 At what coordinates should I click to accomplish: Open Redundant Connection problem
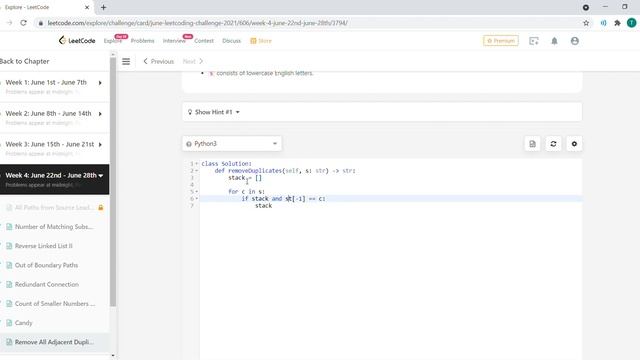pos(47,284)
